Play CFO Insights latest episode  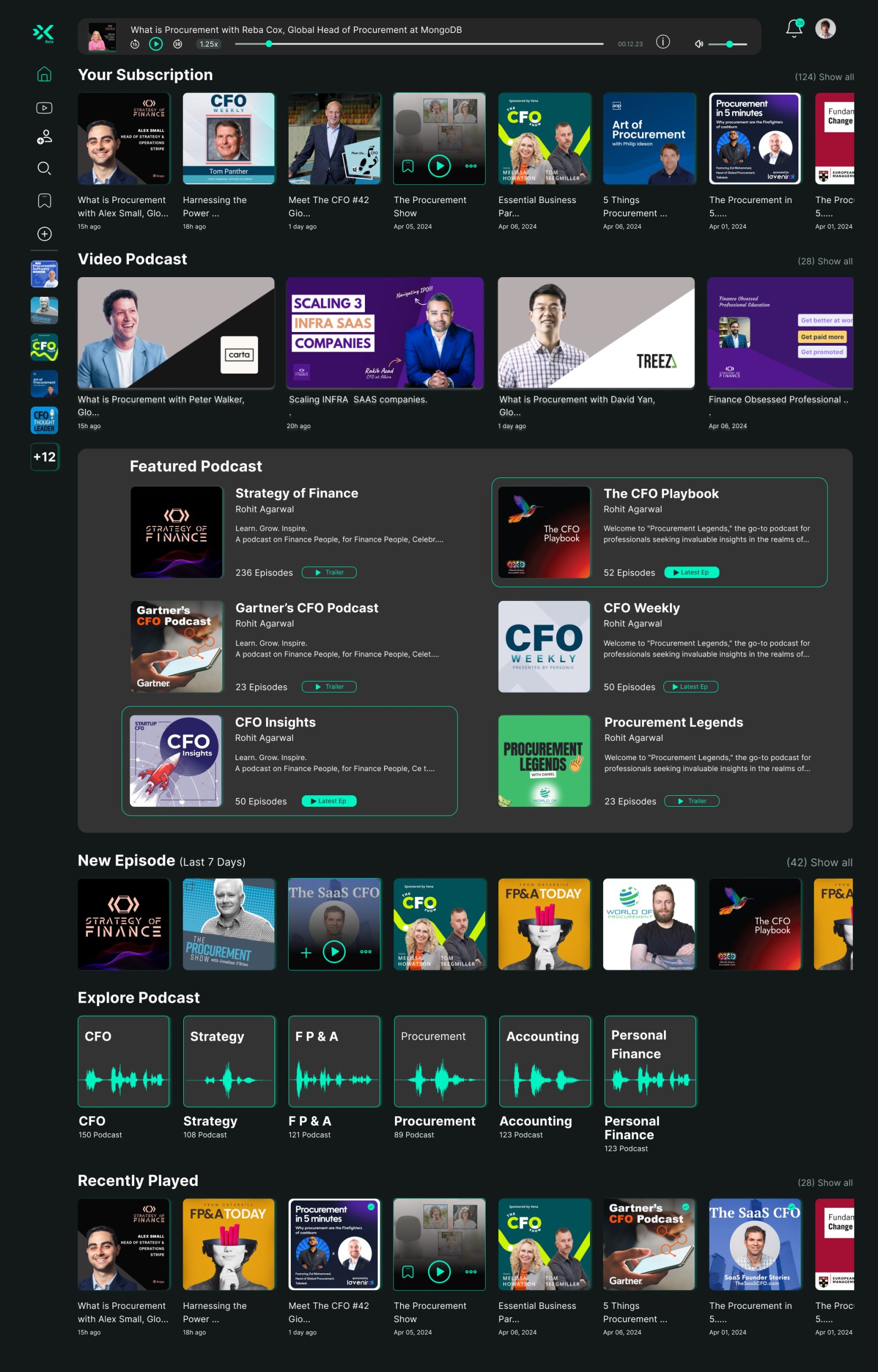(x=329, y=801)
